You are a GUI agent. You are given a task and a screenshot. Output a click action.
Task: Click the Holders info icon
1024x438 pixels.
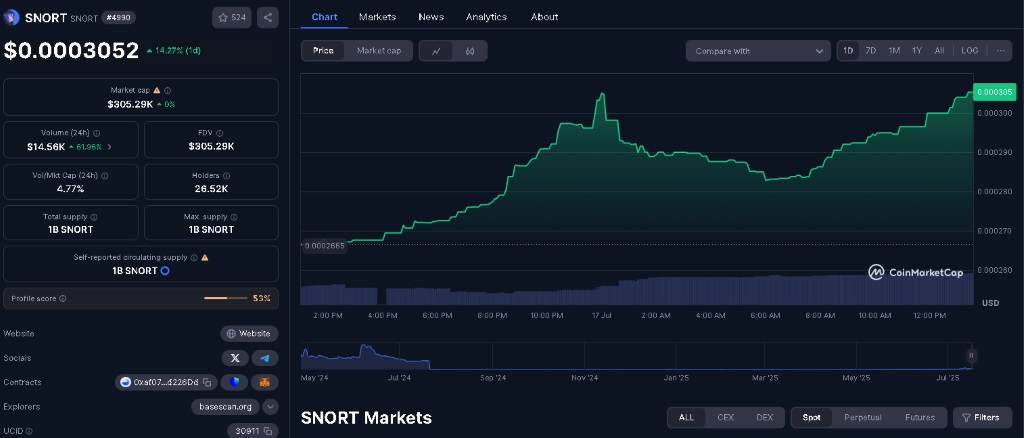226,176
